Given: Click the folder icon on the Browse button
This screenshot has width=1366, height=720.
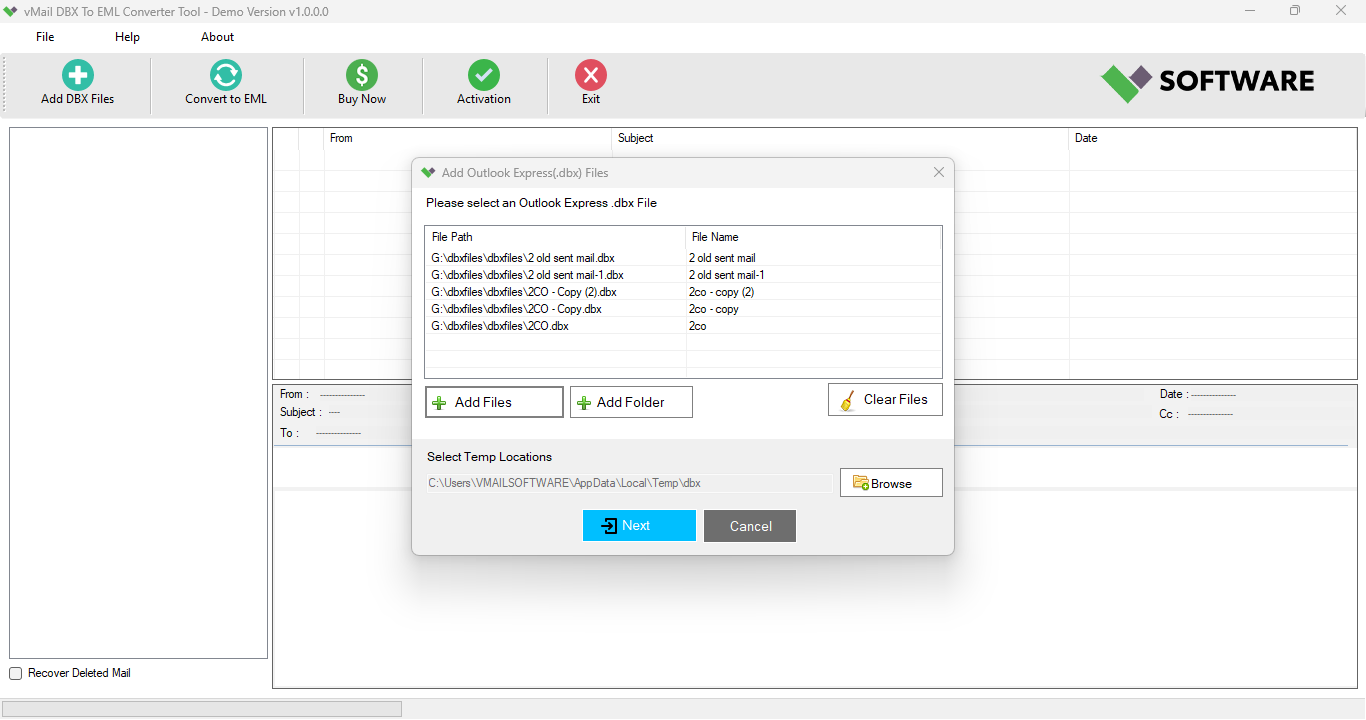Looking at the screenshot, I should coord(860,482).
